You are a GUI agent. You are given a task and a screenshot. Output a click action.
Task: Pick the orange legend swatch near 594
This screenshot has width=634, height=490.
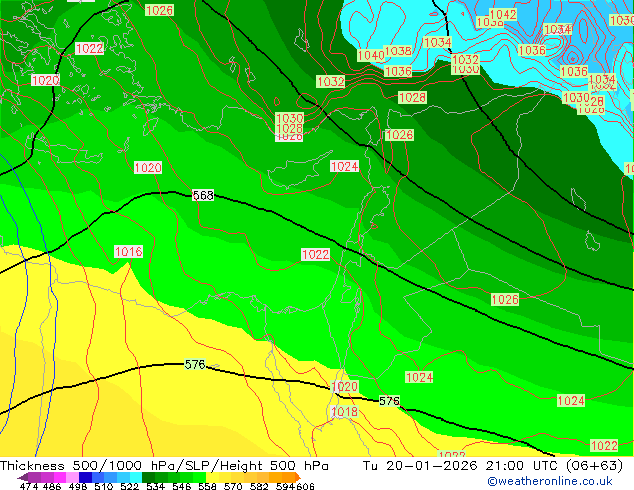coord(289,477)
